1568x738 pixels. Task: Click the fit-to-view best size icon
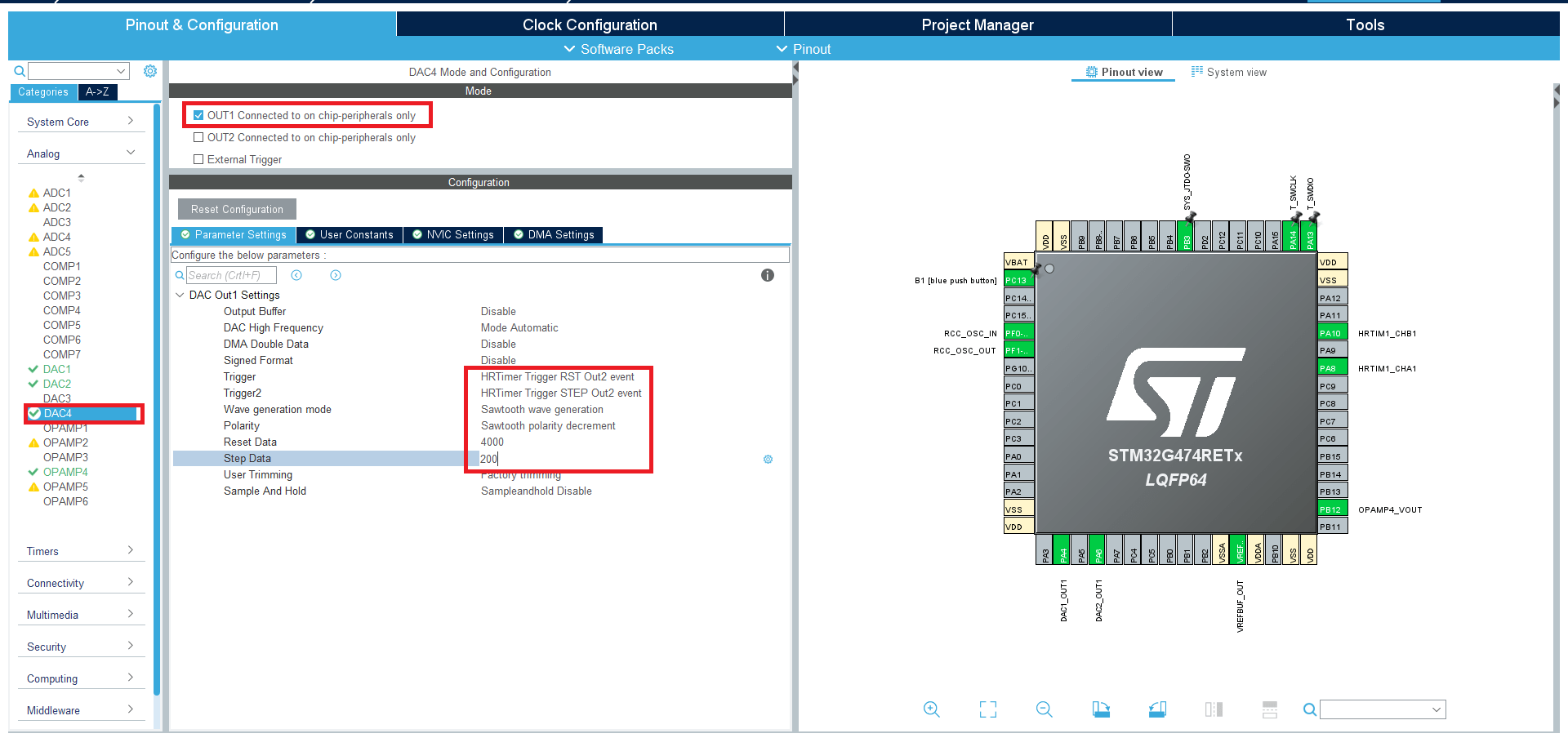coord(987,709)
